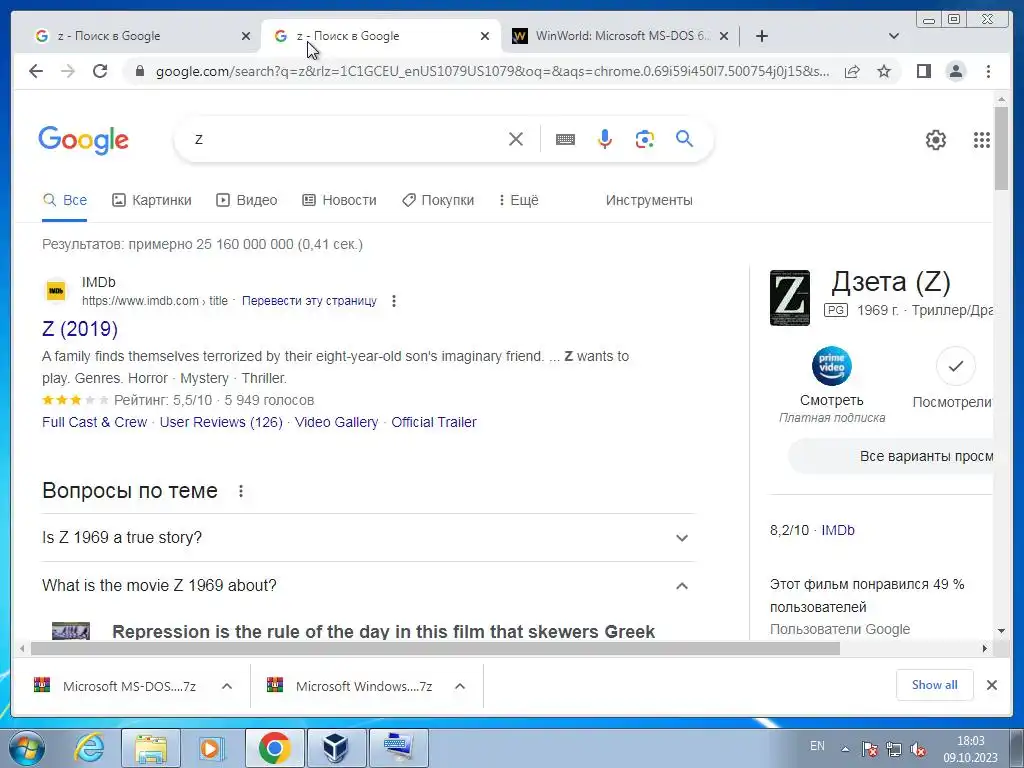Open the Google apps grid

[982, 140]
